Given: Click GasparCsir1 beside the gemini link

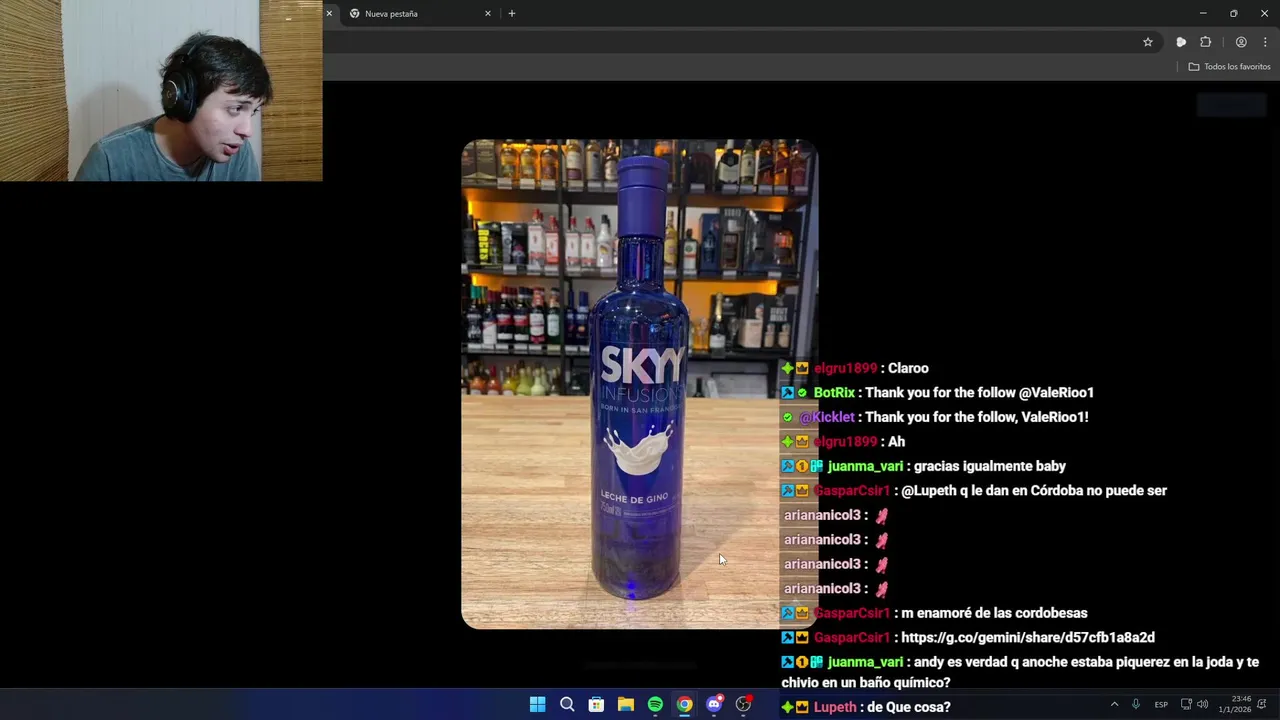Looking at the screenshot, I should pos(851,637).
